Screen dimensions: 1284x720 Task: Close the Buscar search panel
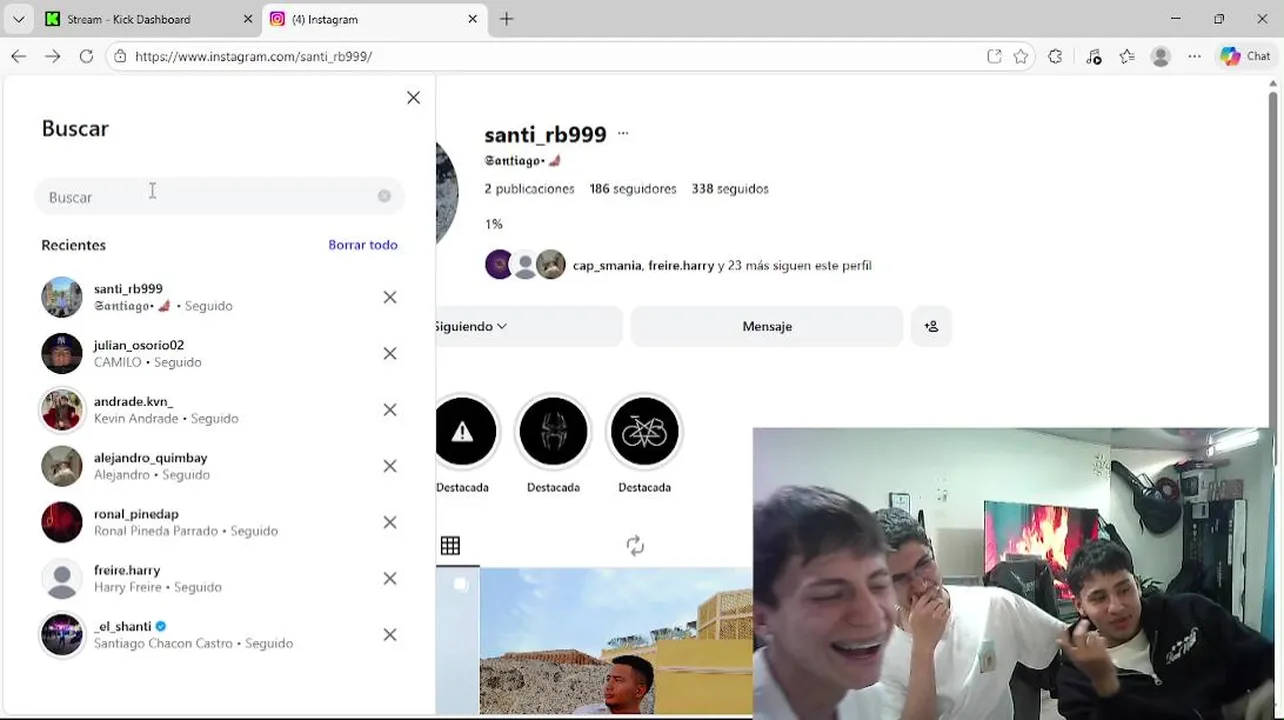coord(413,98)
